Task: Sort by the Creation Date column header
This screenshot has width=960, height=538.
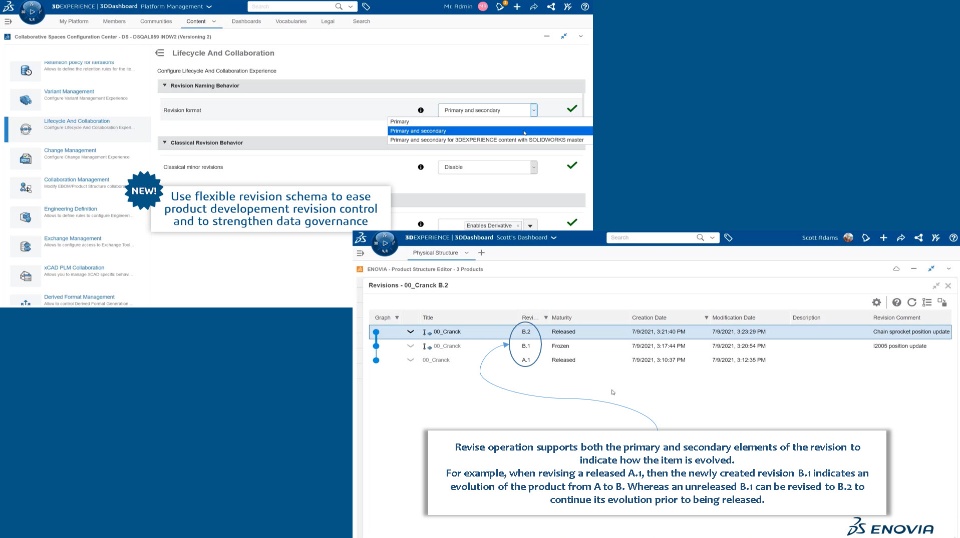Action: click(649, 318)
